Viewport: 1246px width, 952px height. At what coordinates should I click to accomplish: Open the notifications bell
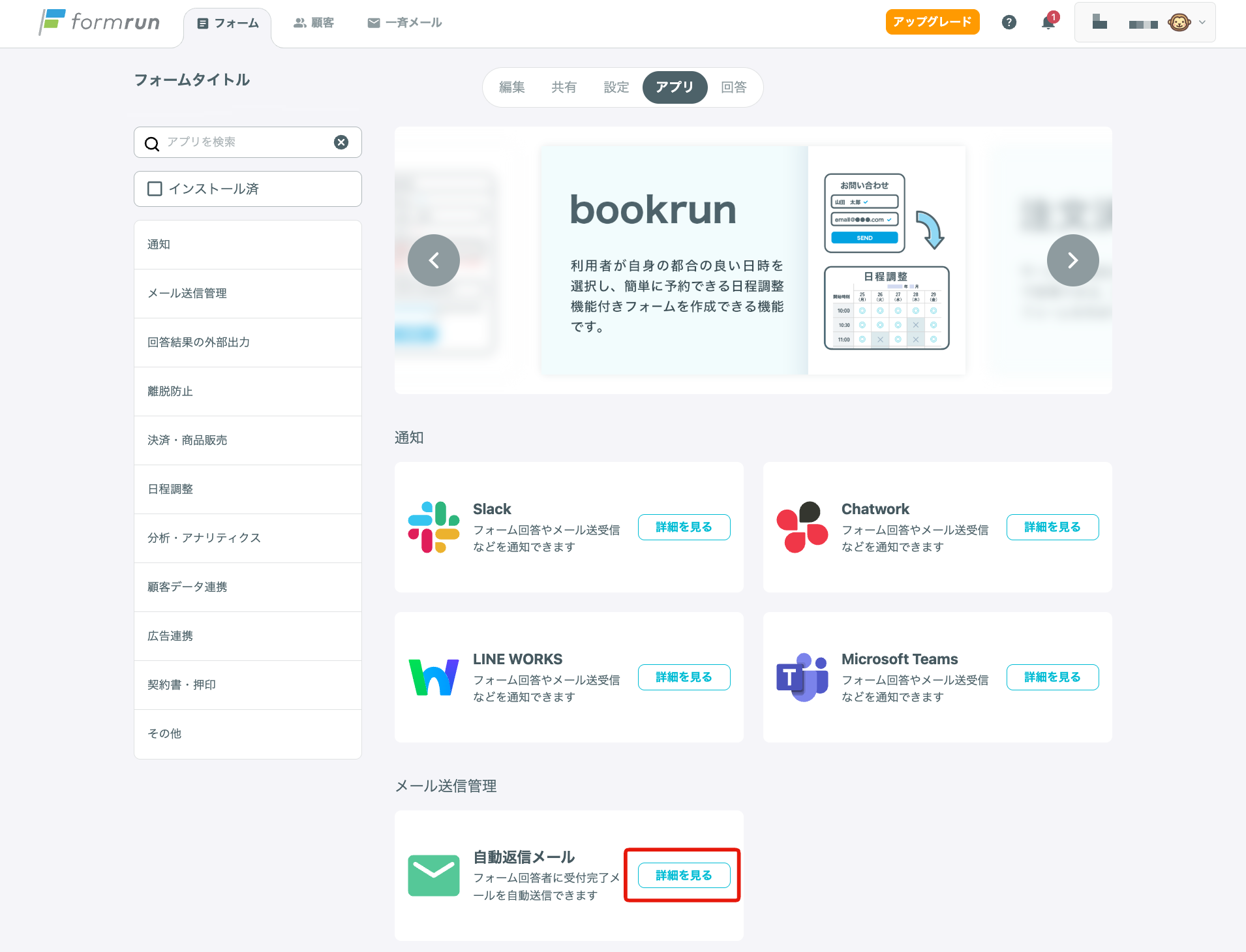click(x=1048, y=22)
